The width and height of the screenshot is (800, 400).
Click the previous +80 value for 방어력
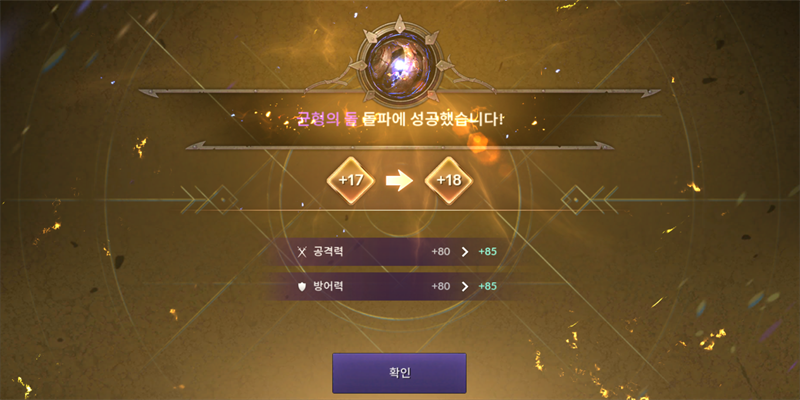(441, 286)
